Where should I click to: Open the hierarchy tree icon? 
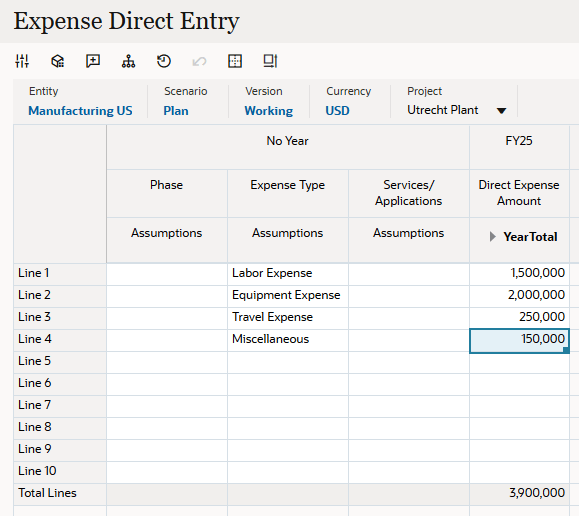[x=129, y=61]
